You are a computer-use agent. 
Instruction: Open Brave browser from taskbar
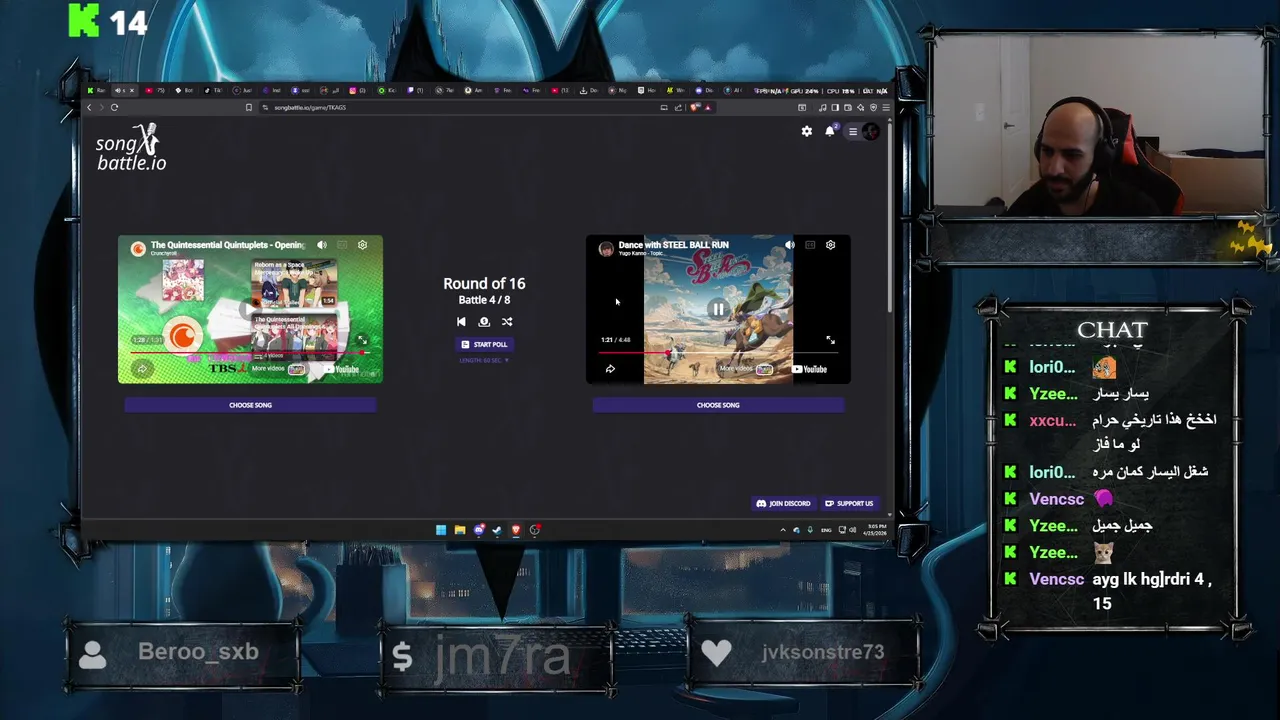point(516,530)
